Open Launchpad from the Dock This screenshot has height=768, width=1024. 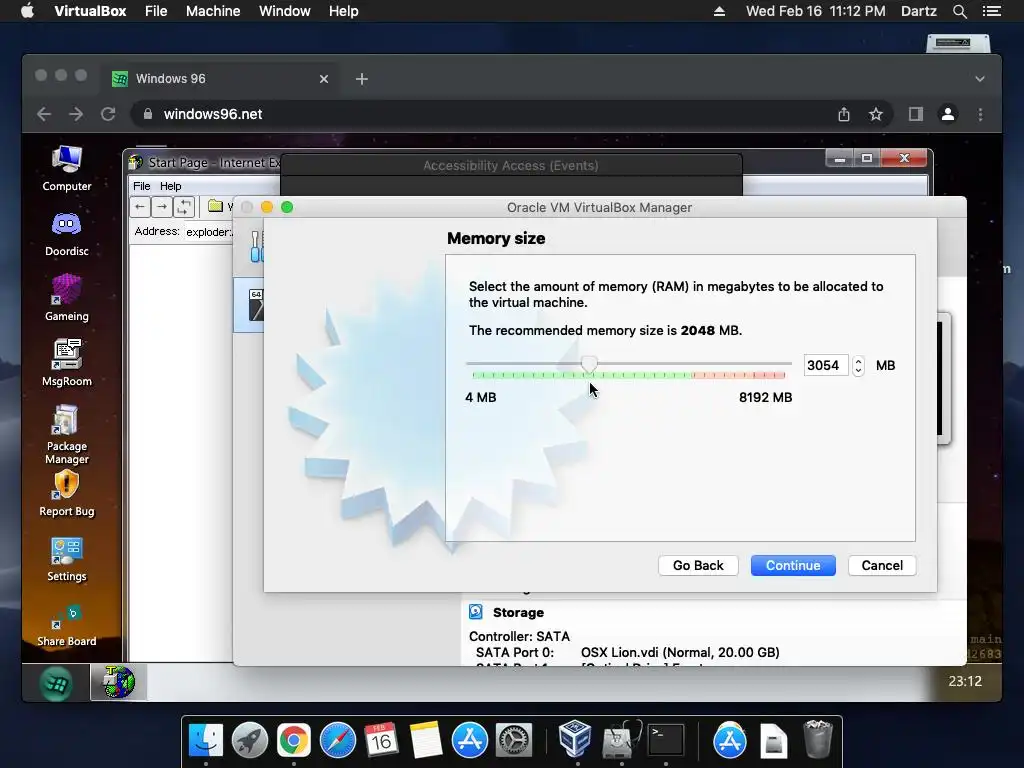pos(249,740)
